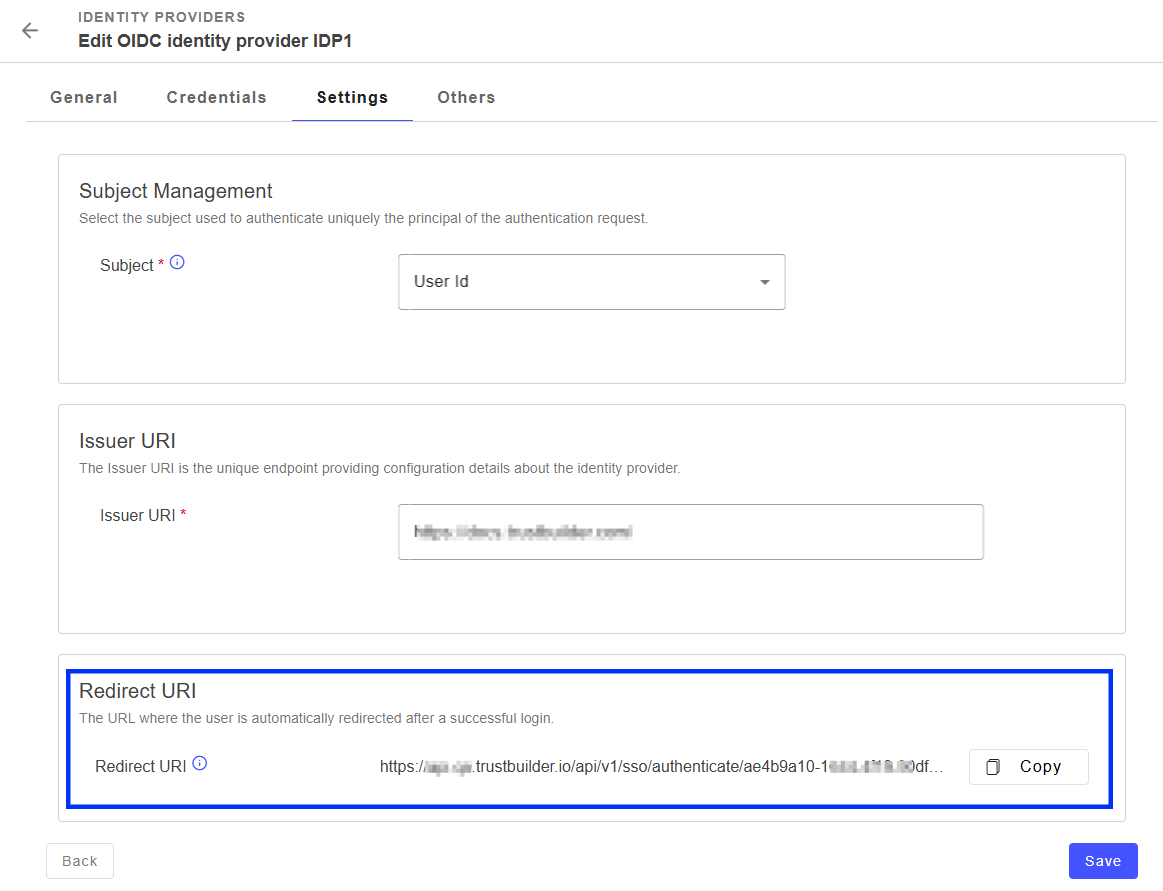Click the IDENTITY PROVIDERS breadcrumb label
Screen dimensions: 1163x891
[161, 17]
